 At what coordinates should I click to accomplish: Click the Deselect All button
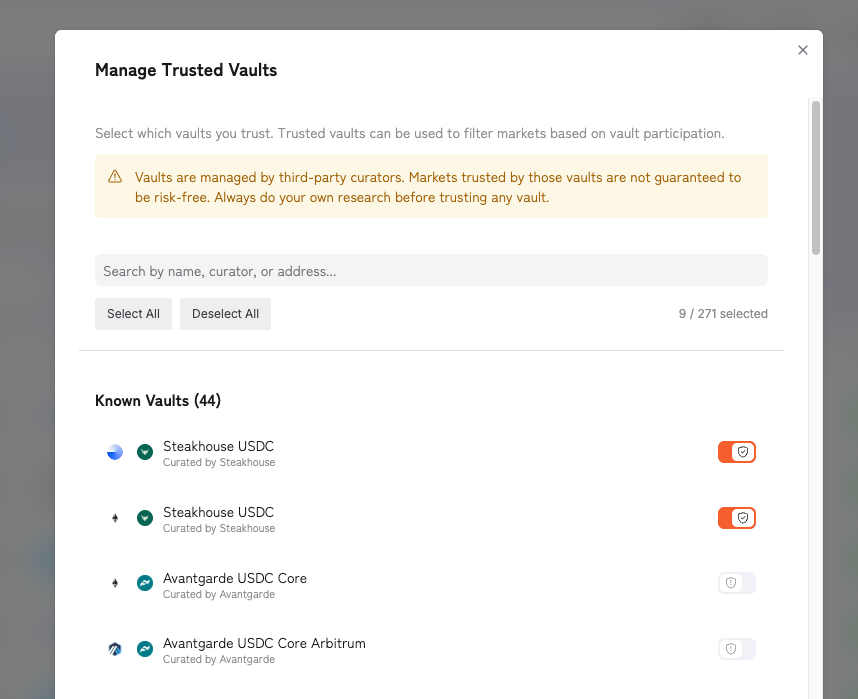click(x=225, y=314)
